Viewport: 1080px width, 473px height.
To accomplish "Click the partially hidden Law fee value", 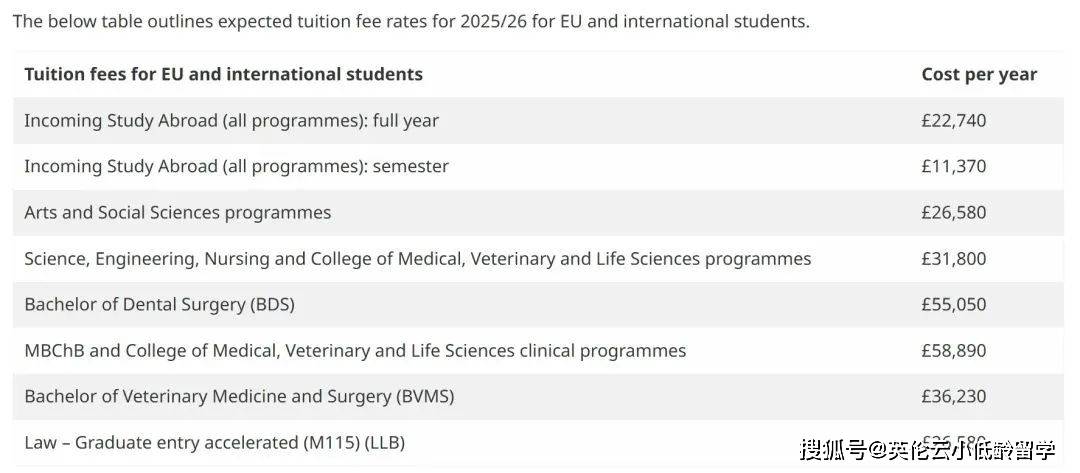I will pyautogui.click(x=954, y=441).
